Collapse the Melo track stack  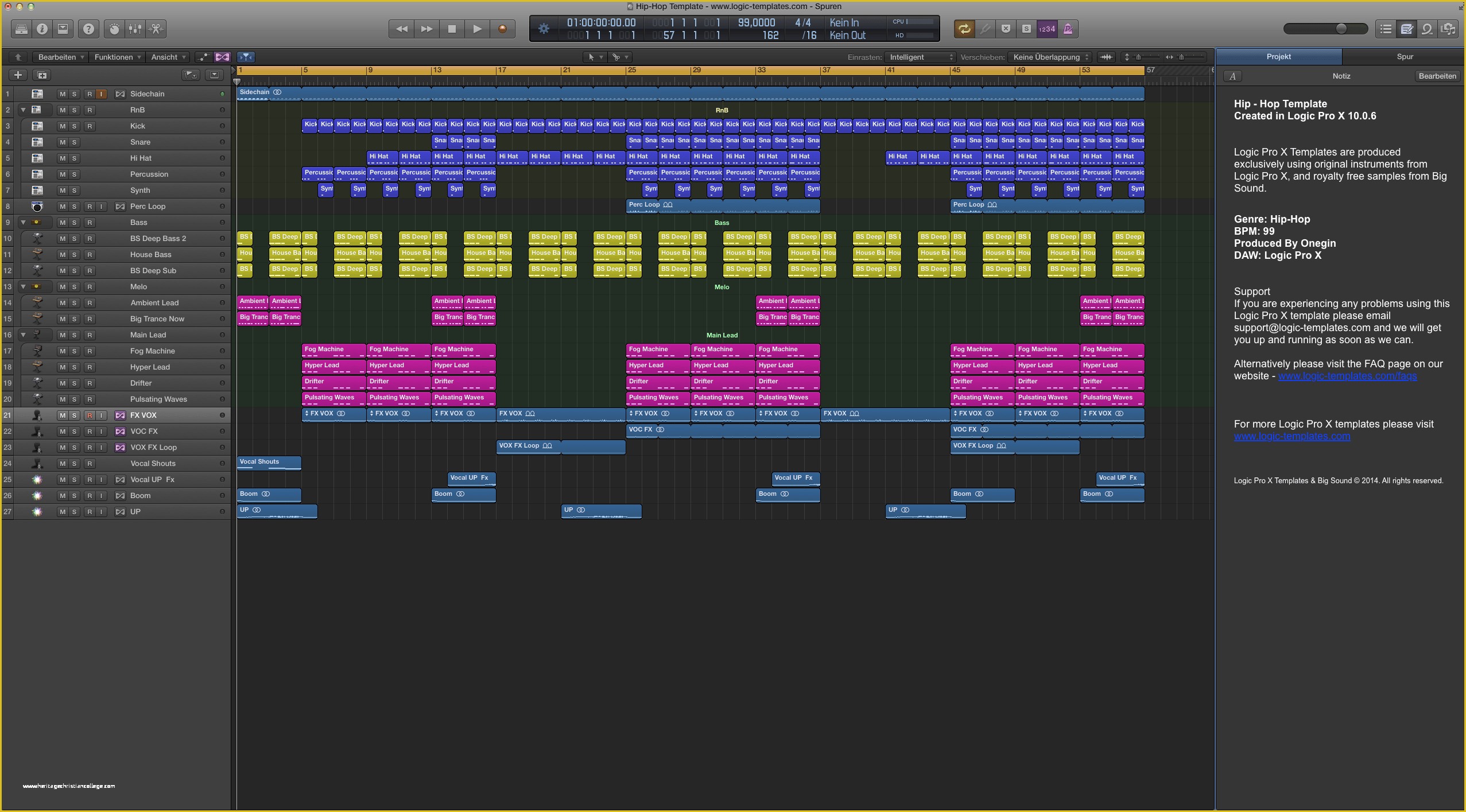[x=23, y=286]
